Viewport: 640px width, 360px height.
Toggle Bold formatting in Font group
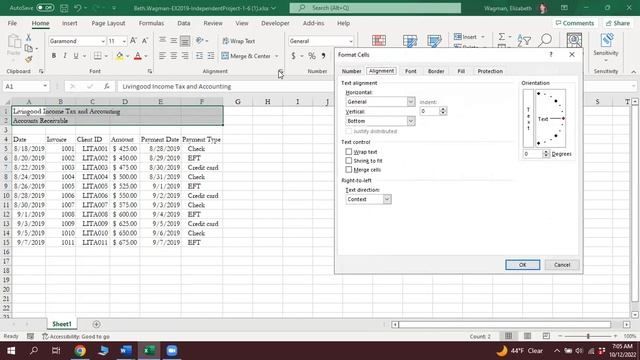pos(53,56)
